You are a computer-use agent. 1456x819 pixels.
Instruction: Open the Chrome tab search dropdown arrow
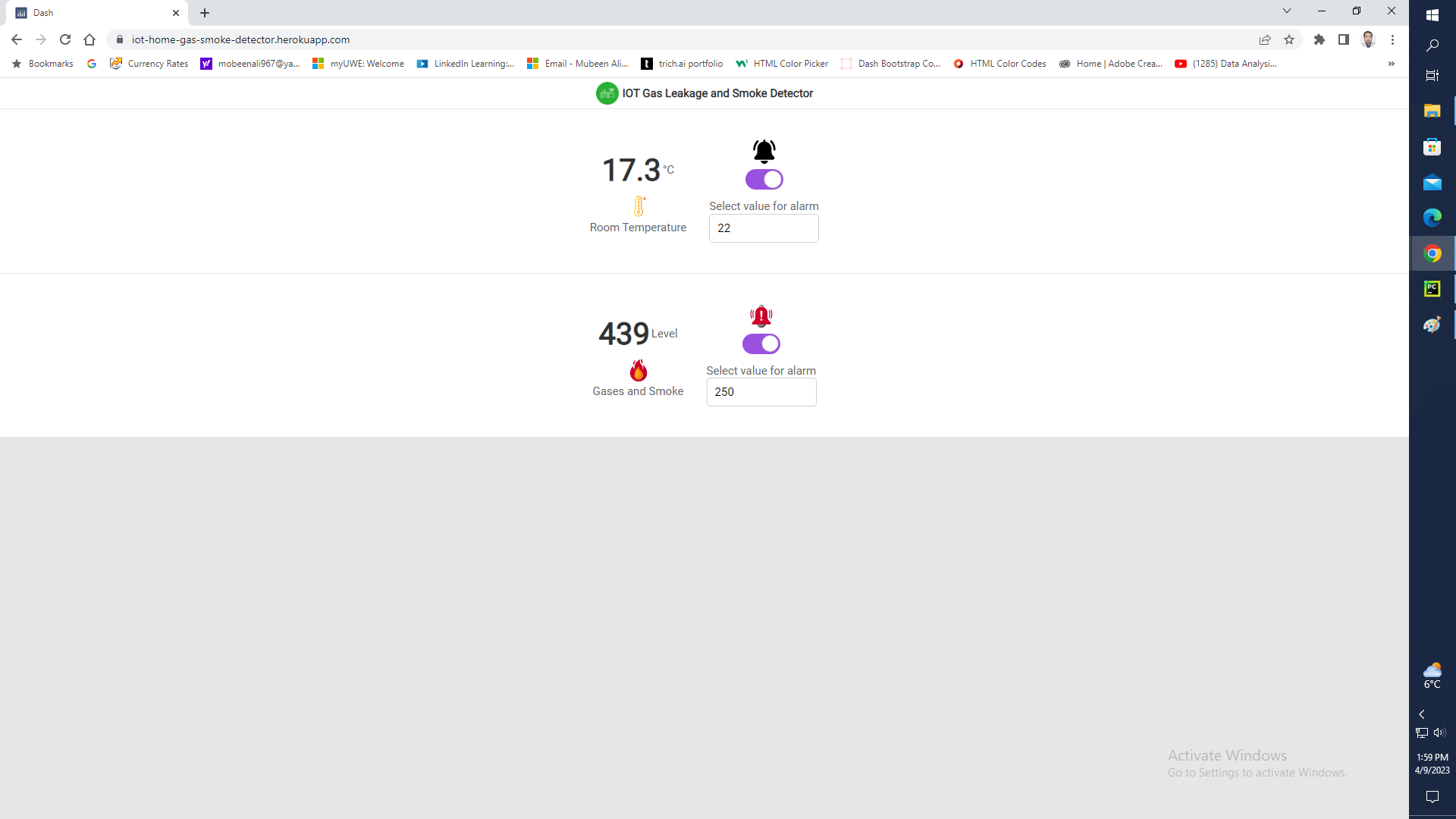point(1287,11)
